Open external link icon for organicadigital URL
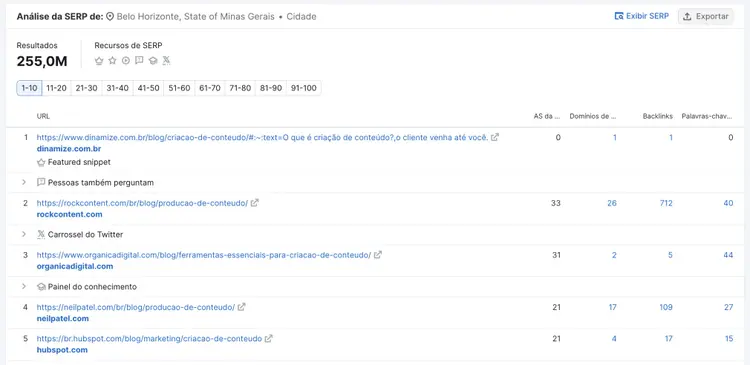This screenshot has height=365, width=750. click(x=378, y=255)
